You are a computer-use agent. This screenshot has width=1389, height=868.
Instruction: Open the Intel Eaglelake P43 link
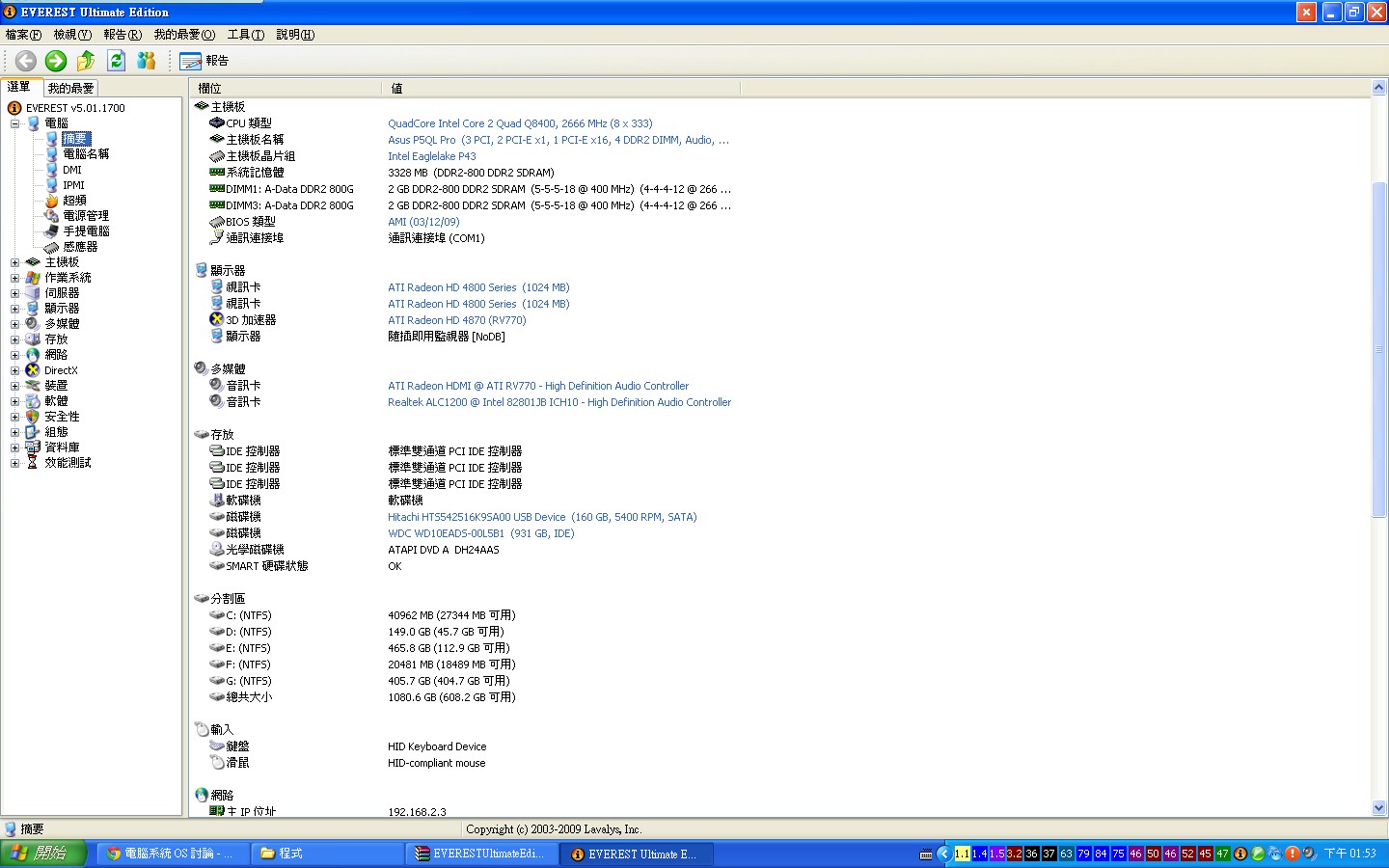[x=432, y=156]
